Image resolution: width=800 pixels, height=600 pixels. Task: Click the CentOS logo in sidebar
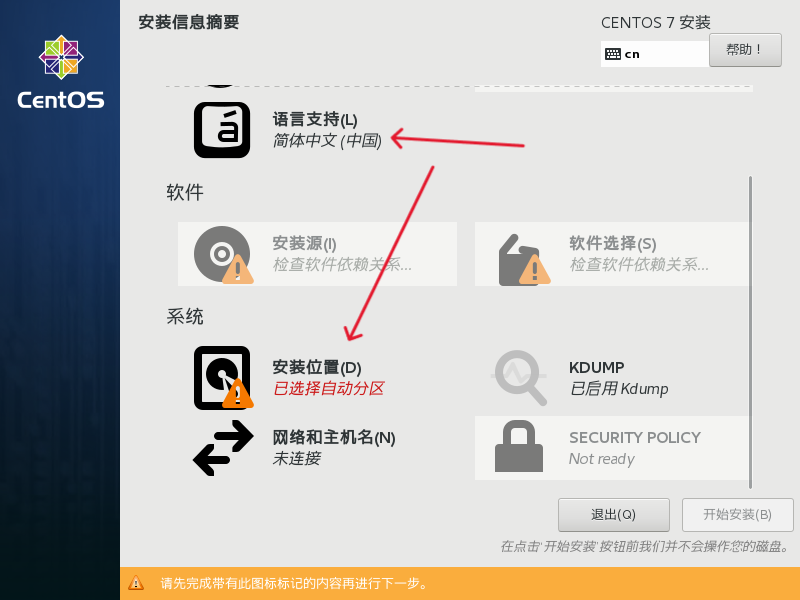click(61, 71)
